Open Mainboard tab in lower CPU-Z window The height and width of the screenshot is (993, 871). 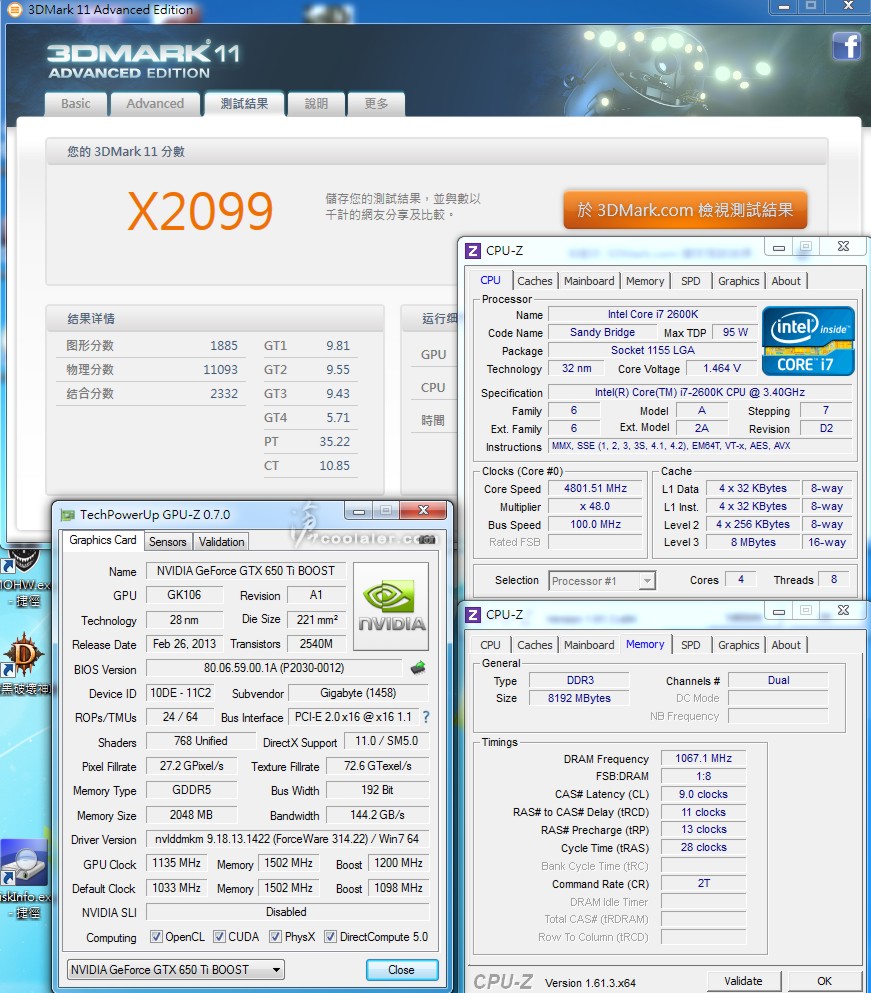coord(589,645)
